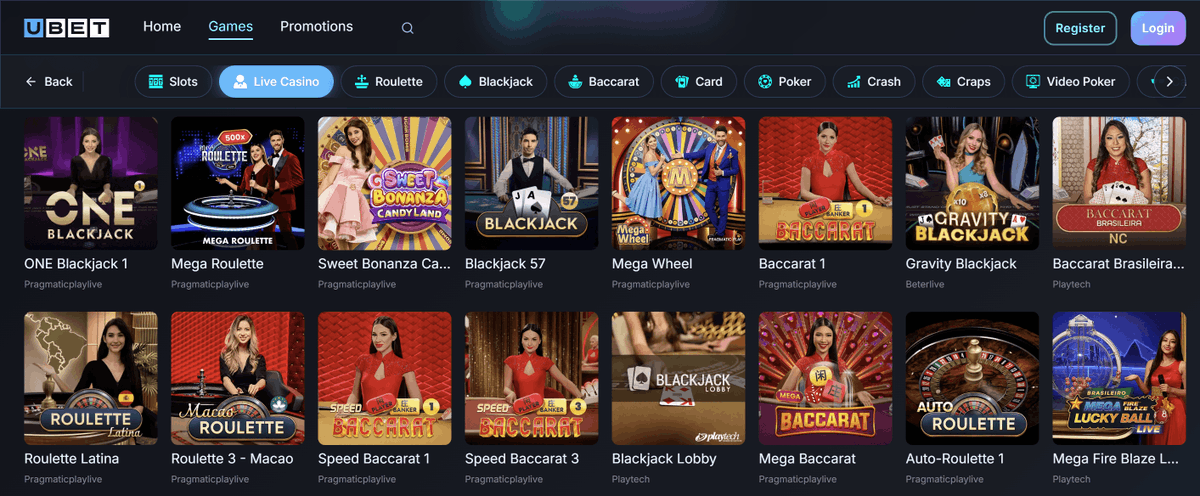The image size is (1200, 496).
Task: Go to the Home tab
Action: [x=162, y=27]
